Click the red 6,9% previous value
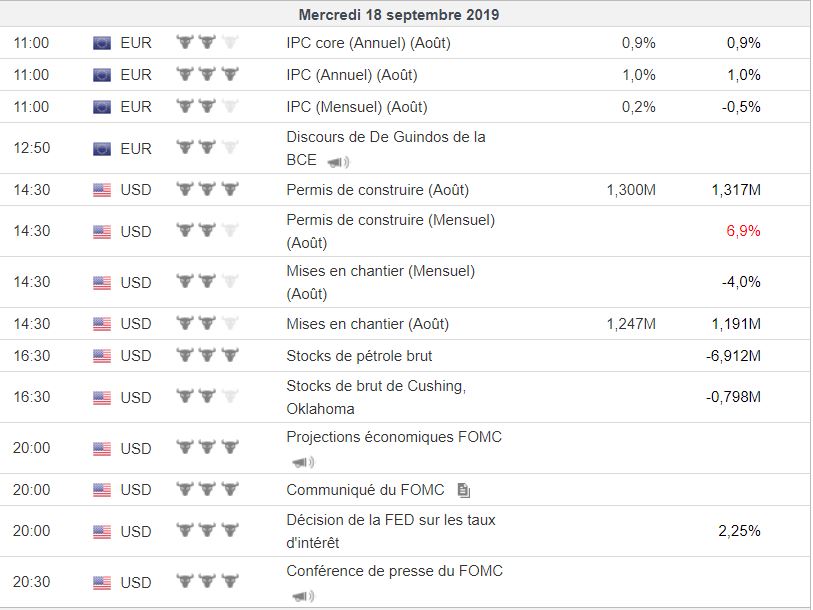Viewport: 813px width, 610px height. (743, 231)
